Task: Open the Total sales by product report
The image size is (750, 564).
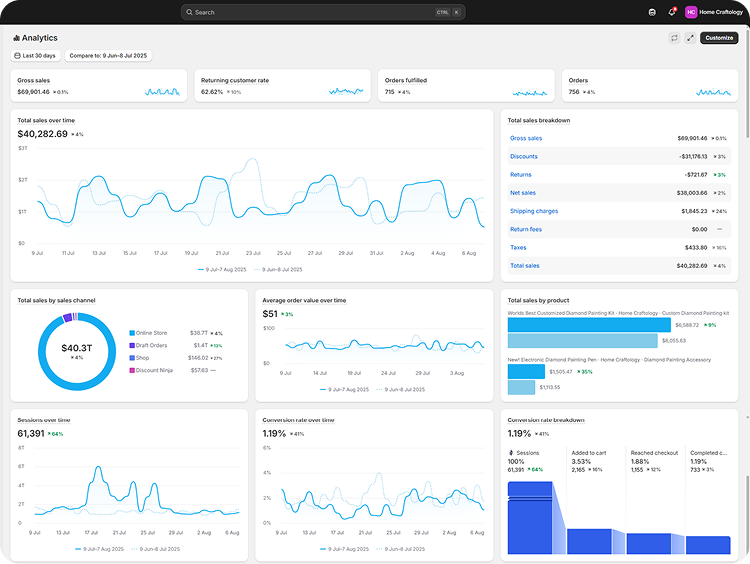Action: pyautogui.click(x=538, y=300)
